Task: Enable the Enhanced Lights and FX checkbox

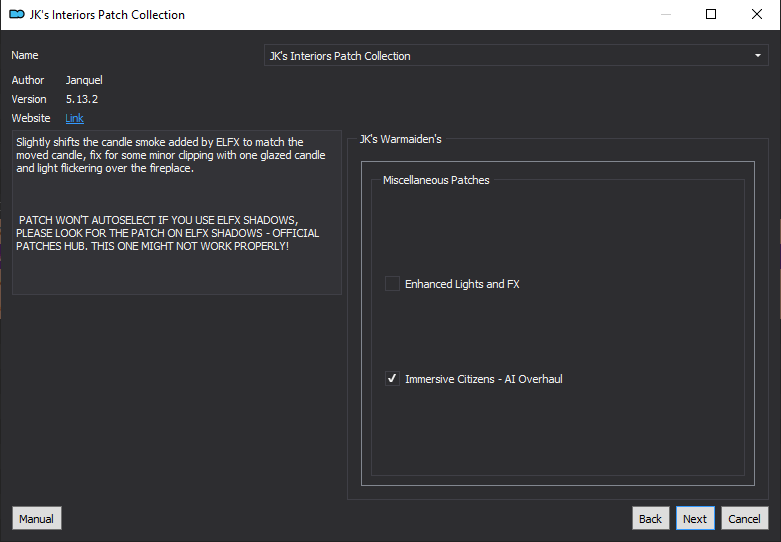Action: (392, 284)
